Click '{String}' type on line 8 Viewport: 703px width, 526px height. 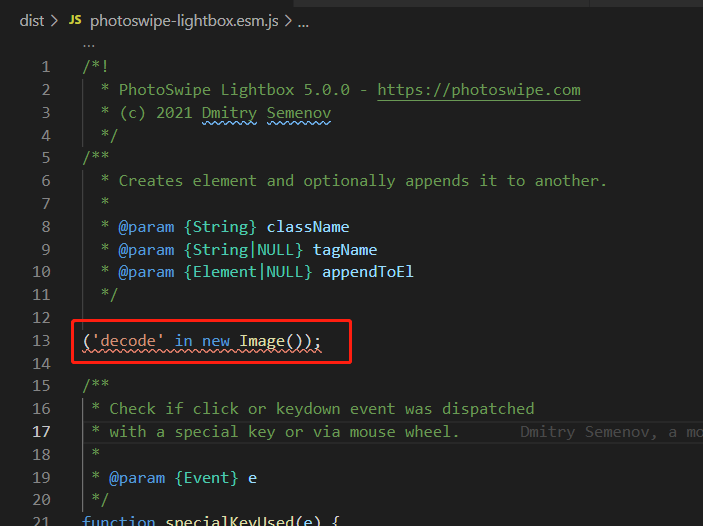coord(220,227)
